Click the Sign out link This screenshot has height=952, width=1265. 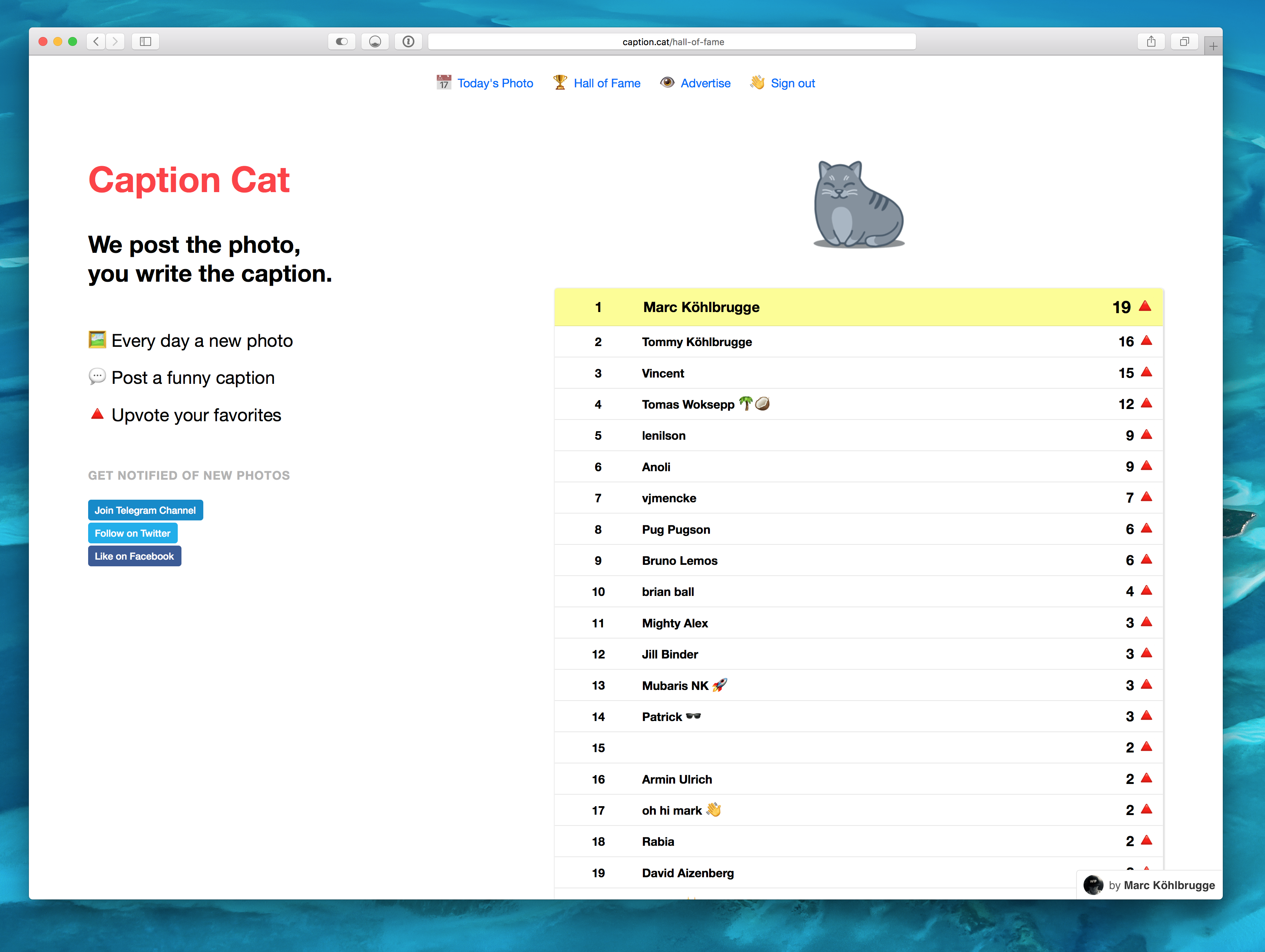coord(792,84)
